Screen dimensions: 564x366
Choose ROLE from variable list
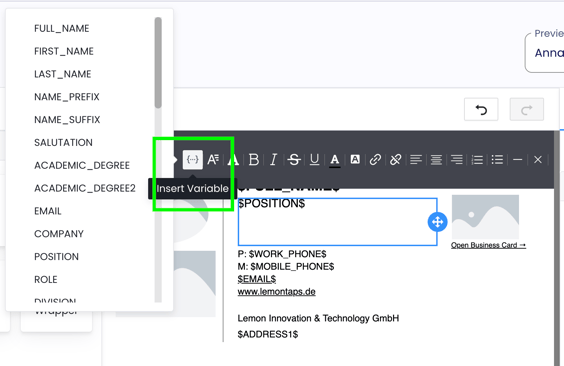46,279
